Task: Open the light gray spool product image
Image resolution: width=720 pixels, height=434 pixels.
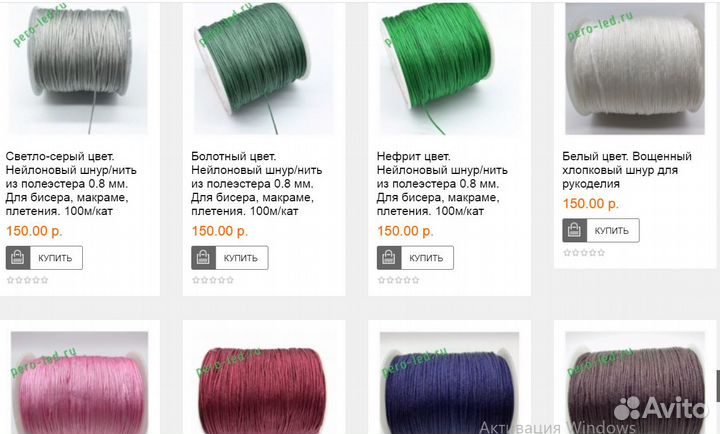Action: [x=79, y=69]
